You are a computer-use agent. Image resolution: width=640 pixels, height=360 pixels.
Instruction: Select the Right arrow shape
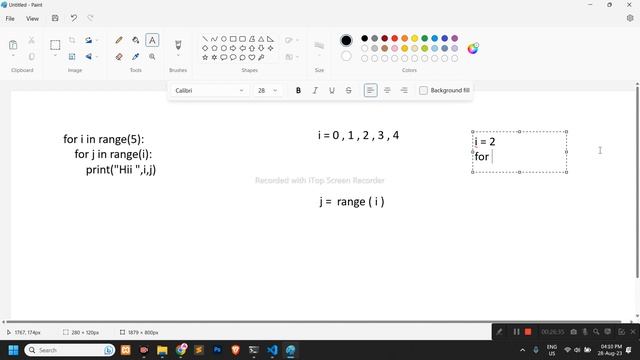tap(233, 48)
